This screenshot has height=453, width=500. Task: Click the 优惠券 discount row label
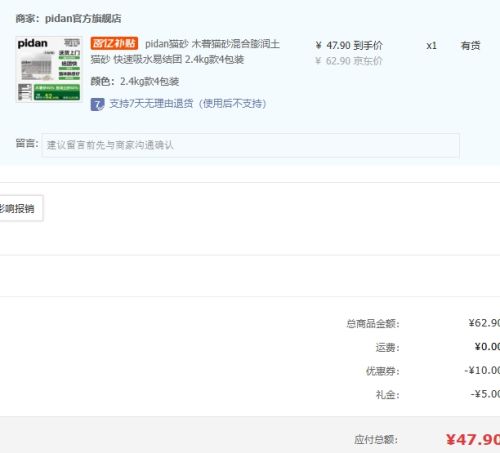click(x=382, y=371)
